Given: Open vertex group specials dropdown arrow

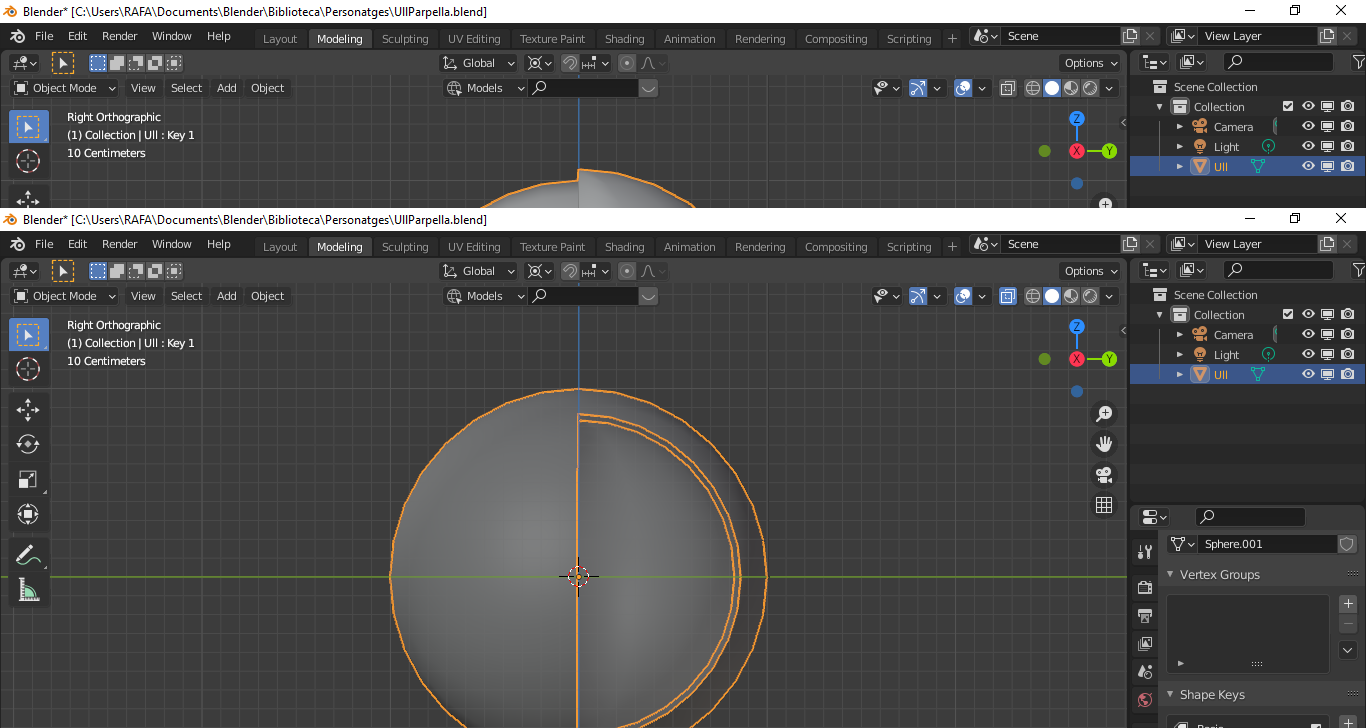Looking at the screenshot, I should 1348,650.
